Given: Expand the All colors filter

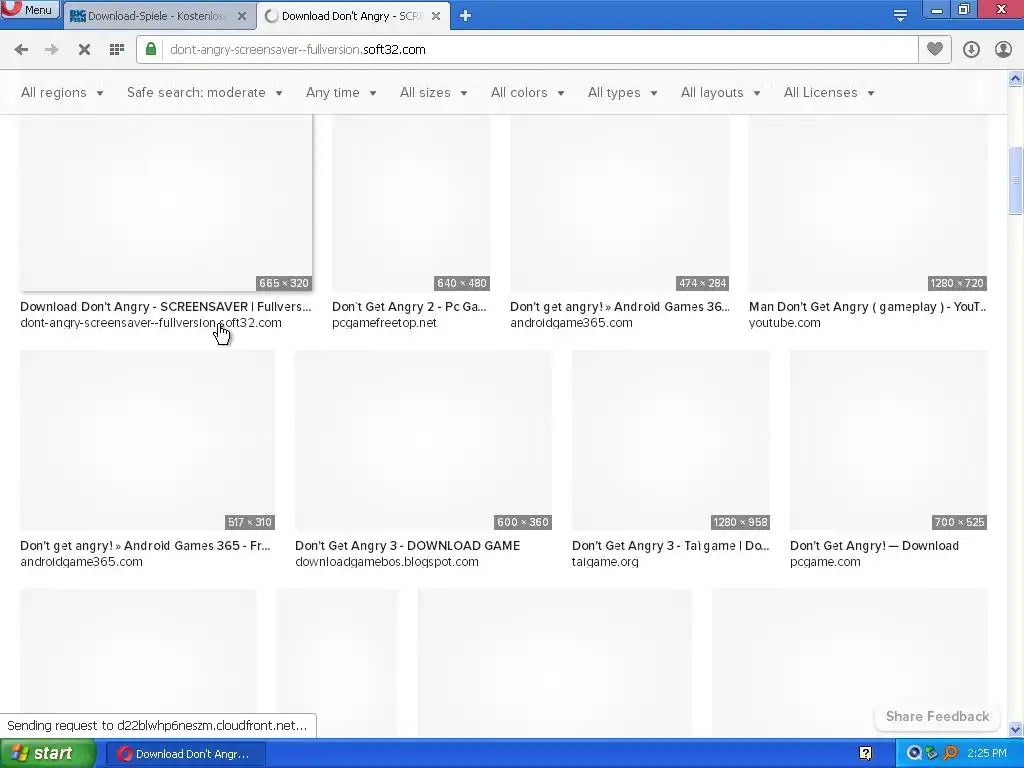Looking at the screenshot, I should pyautogui.click(x=528, y=93).
